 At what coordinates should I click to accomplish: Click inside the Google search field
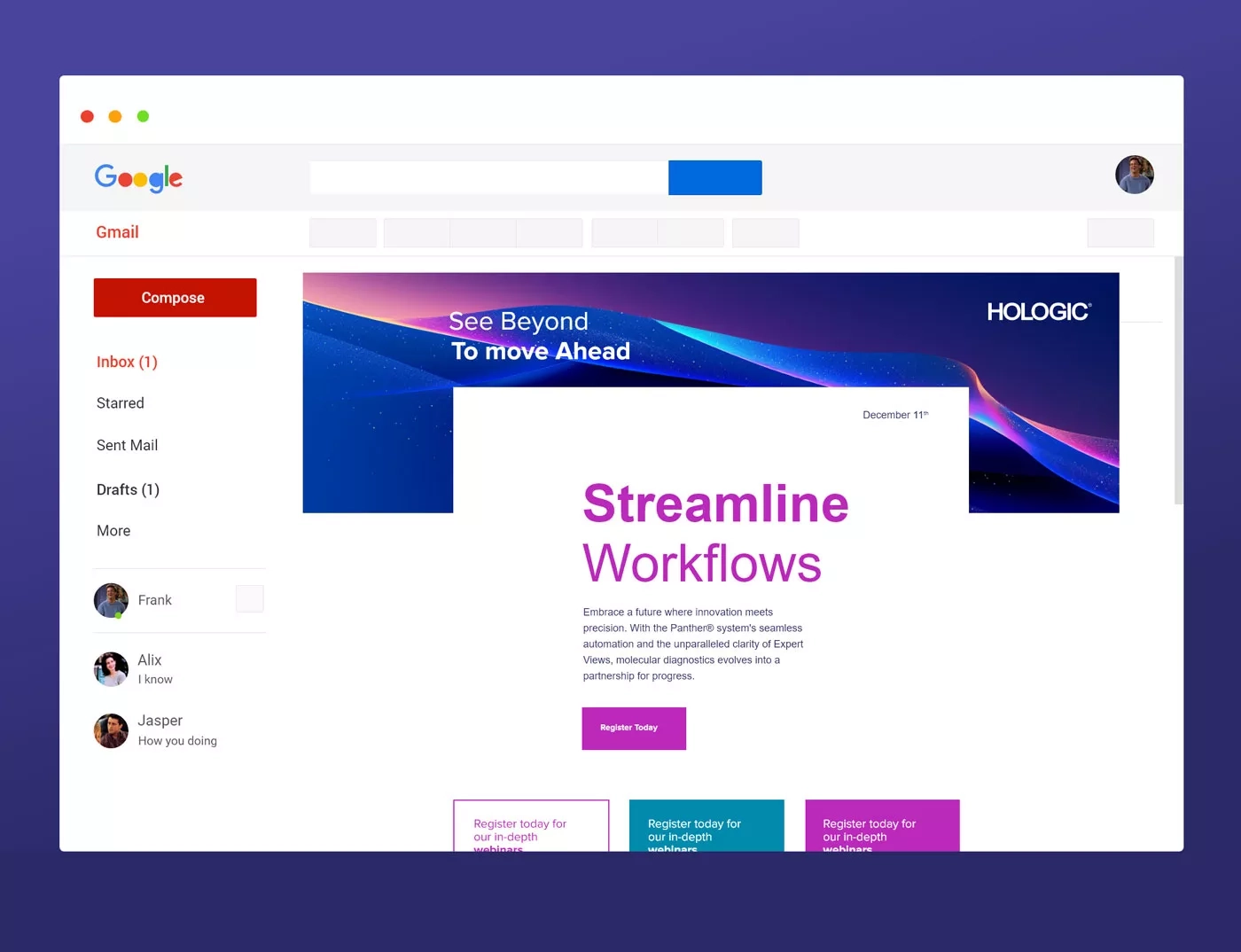pyautogui.click(x=488, y=177)
